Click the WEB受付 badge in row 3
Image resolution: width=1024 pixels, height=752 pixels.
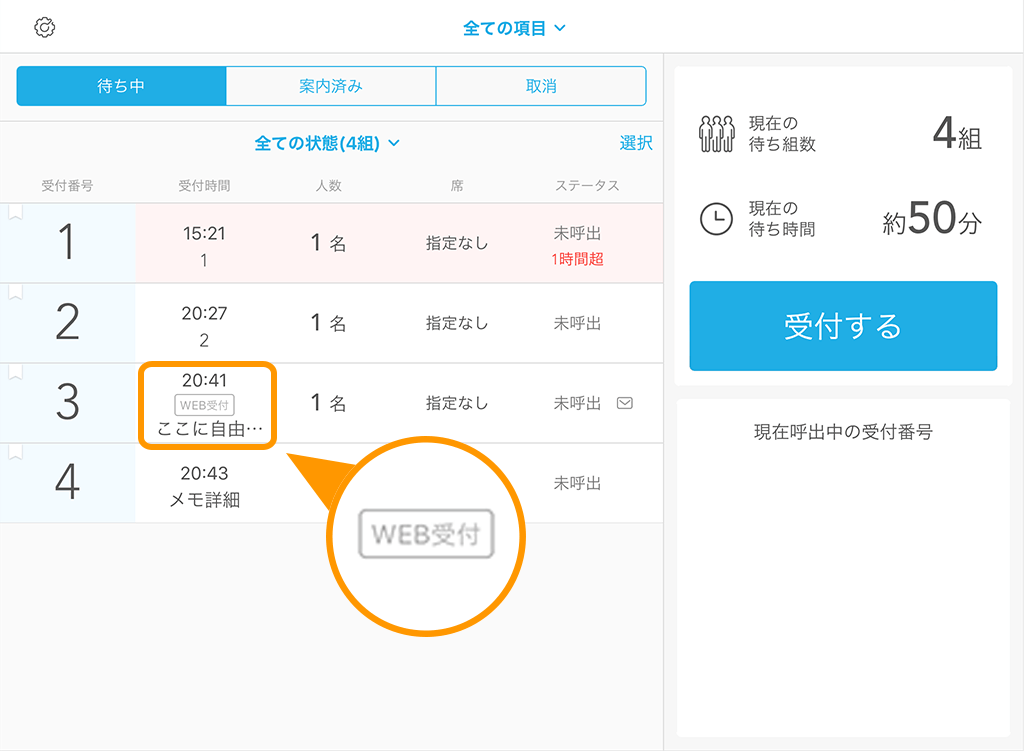point(204,405)
